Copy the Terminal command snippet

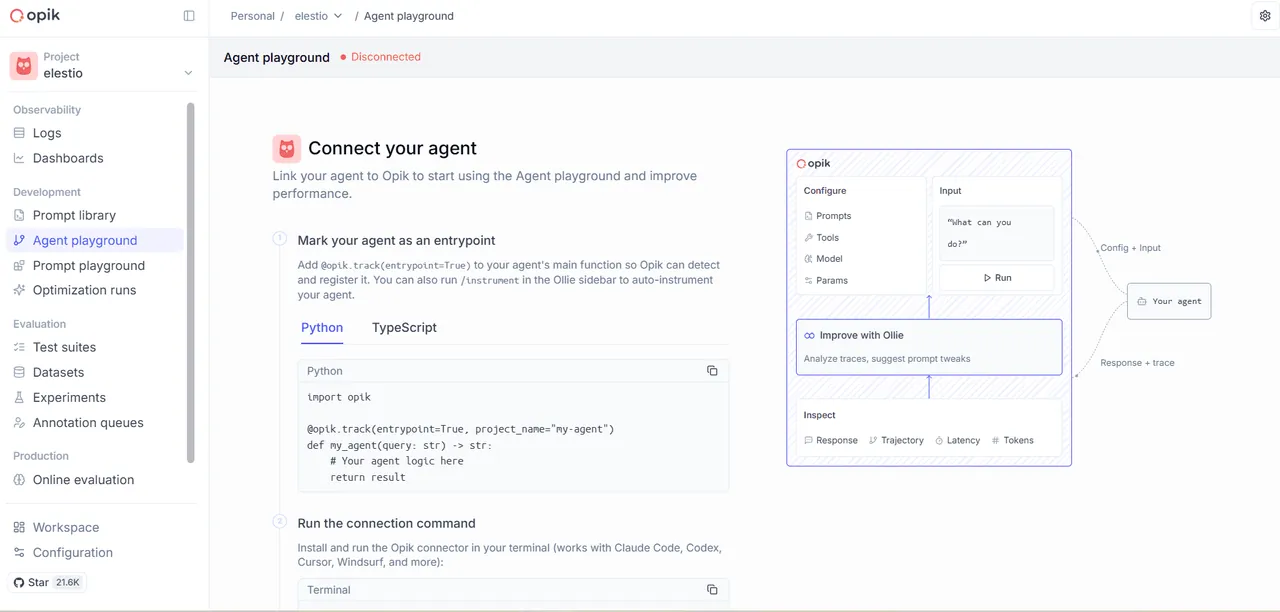click(712, 590)
